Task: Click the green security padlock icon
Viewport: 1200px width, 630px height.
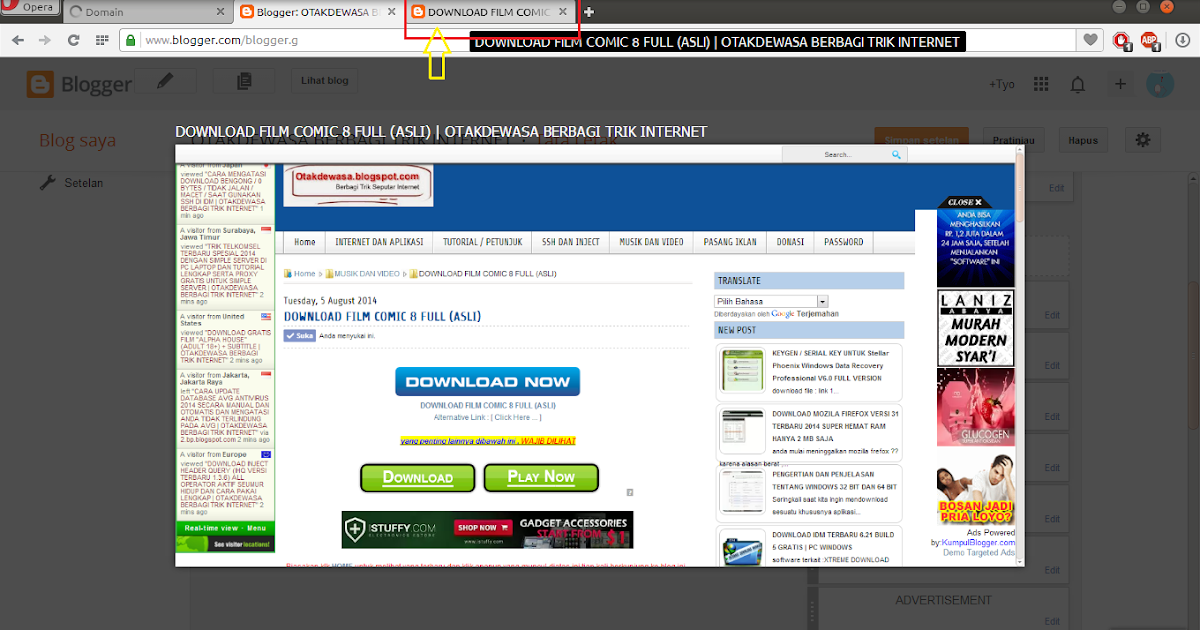Action: pyautogui.click(x=130, y=41)
